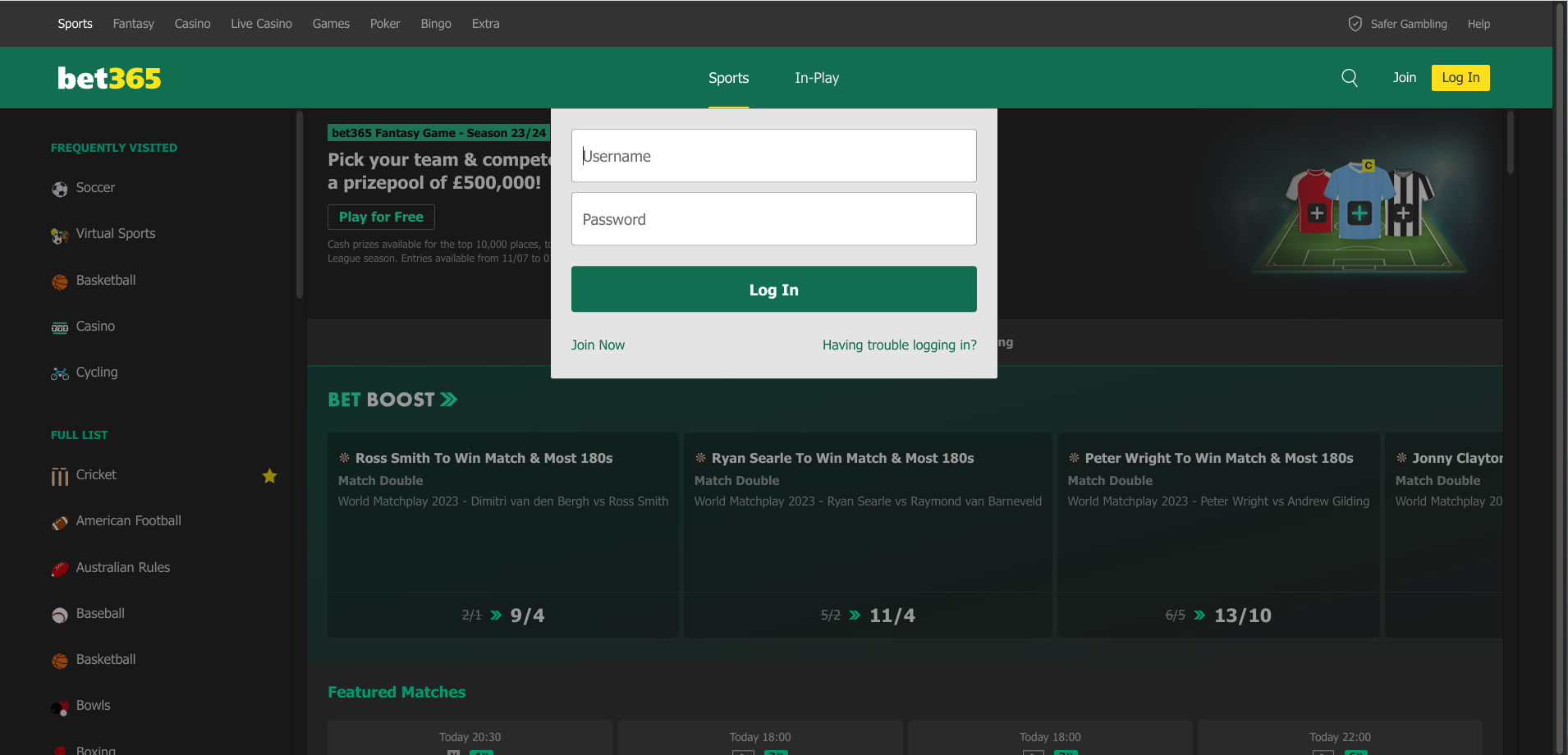Open the Bingo menu item
1568x755 pixels.
(436, 24)
